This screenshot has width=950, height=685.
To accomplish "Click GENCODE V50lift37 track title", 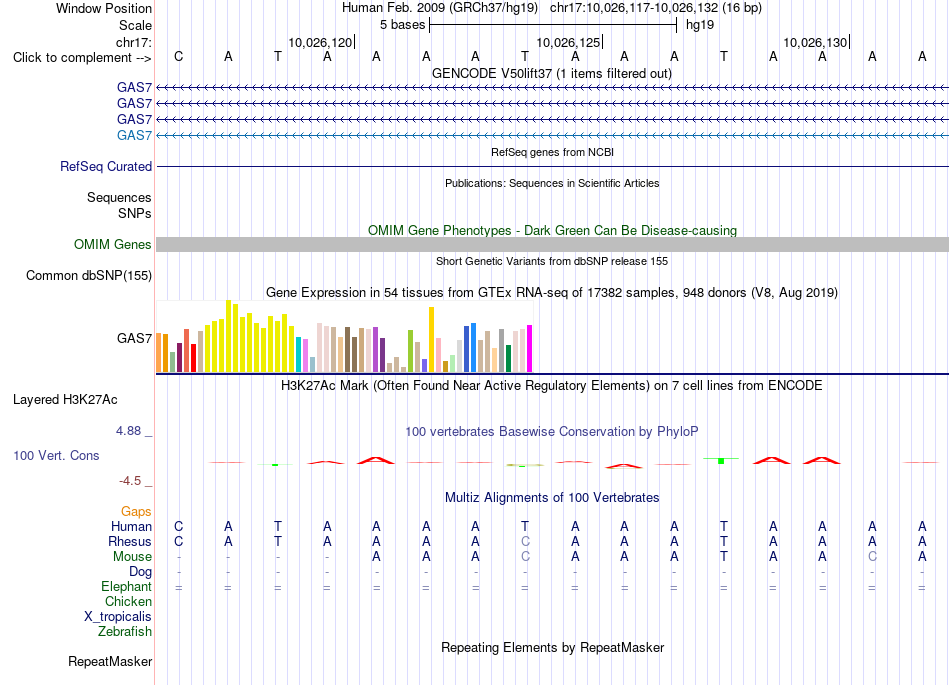I will 552,73.
